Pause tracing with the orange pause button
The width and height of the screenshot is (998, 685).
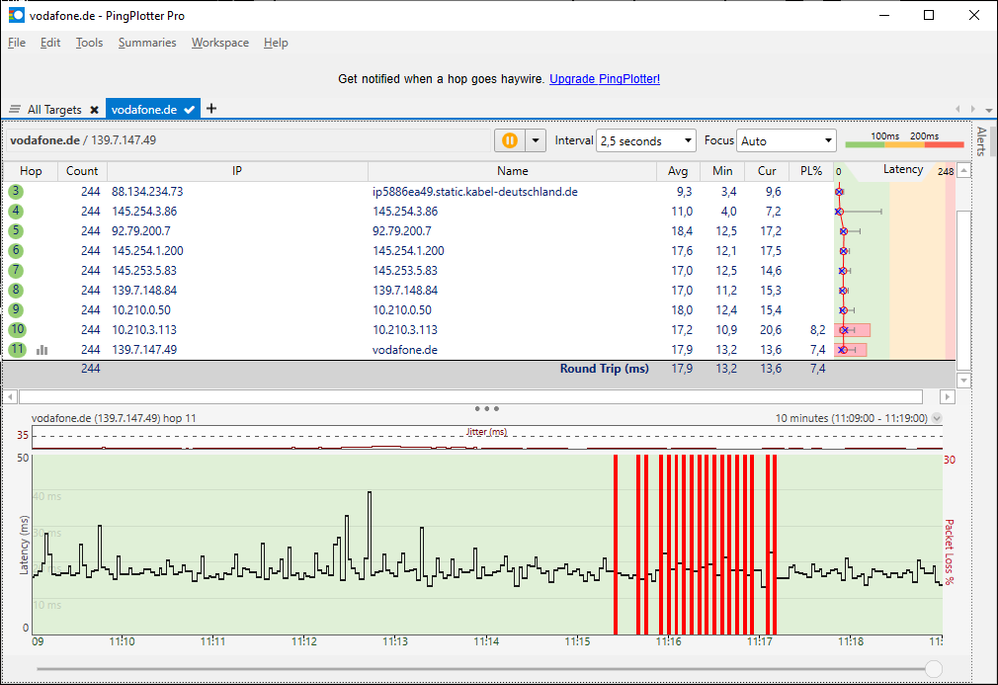click(x=508, y=141)
